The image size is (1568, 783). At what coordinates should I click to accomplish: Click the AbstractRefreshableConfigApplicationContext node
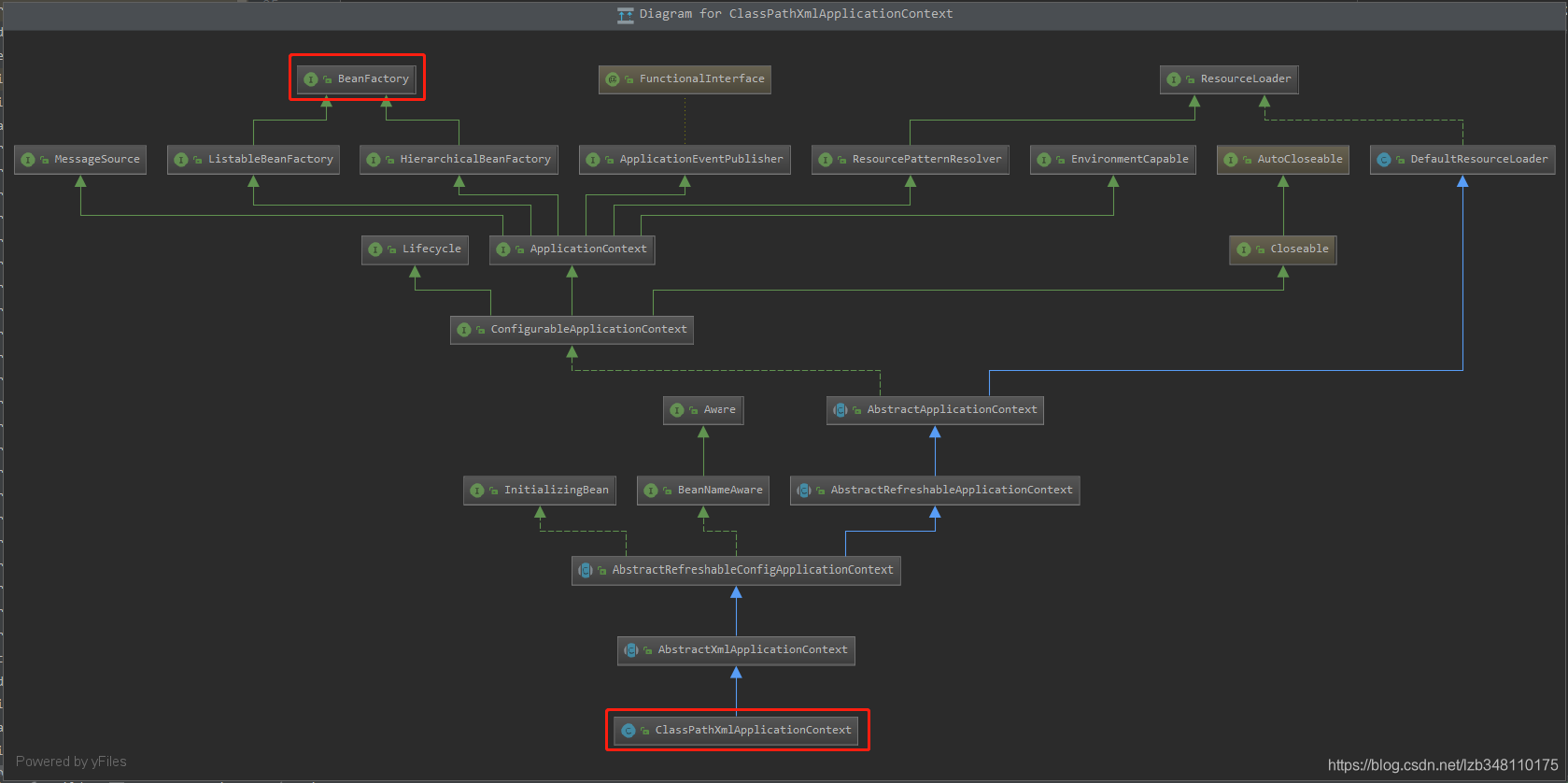pos(736,570)
